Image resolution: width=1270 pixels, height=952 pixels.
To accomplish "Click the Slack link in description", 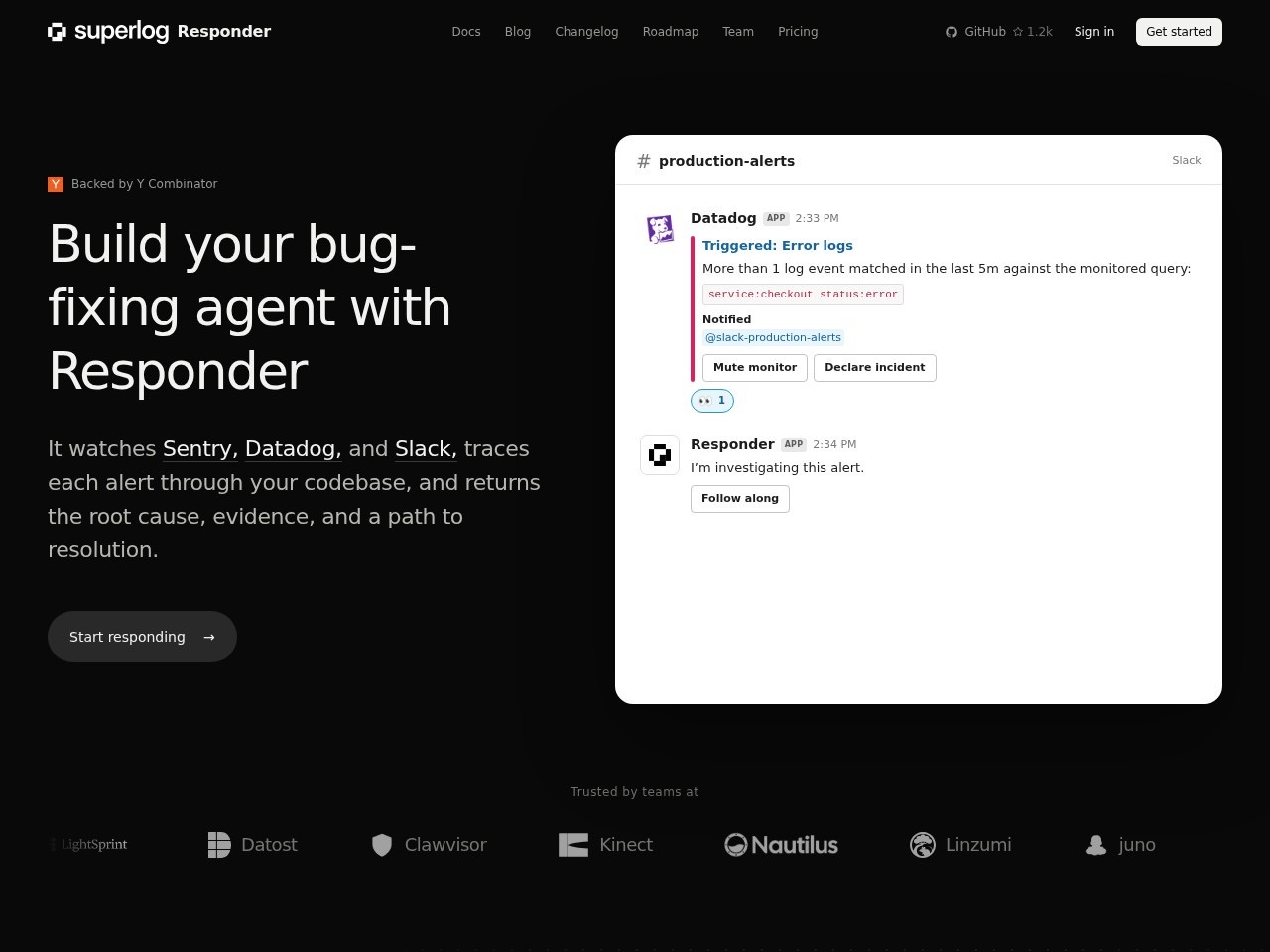I will [427, 449].
